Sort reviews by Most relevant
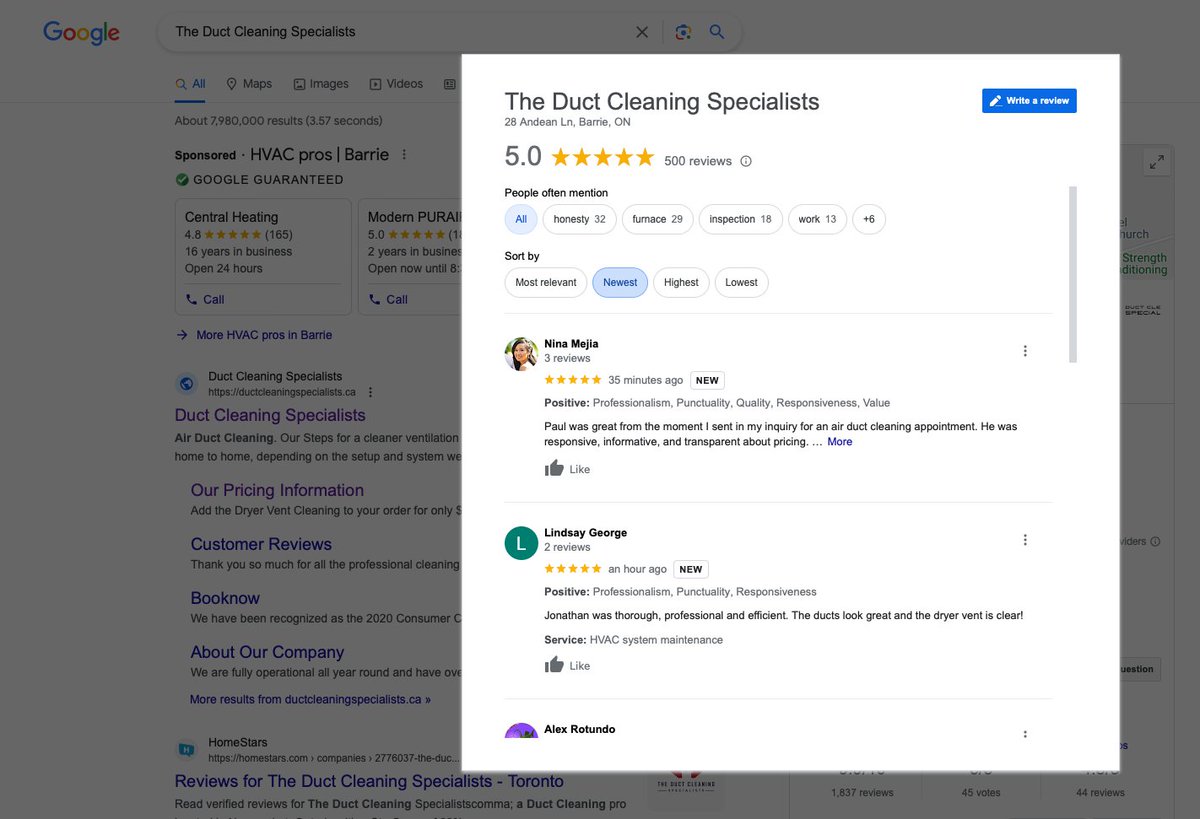 546,282
